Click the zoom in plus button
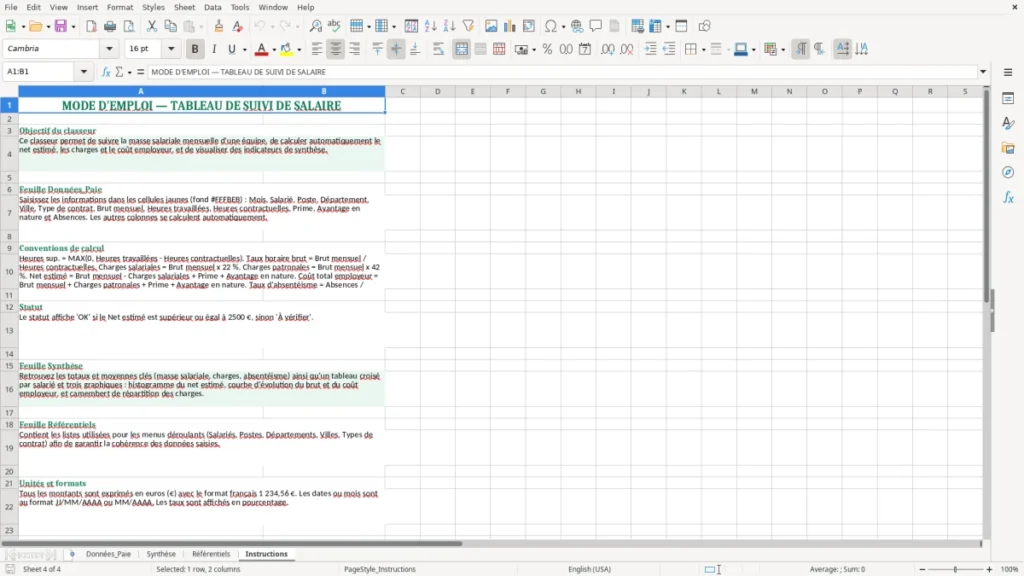This screenshot has height=576, width=1024. (989, 569)
